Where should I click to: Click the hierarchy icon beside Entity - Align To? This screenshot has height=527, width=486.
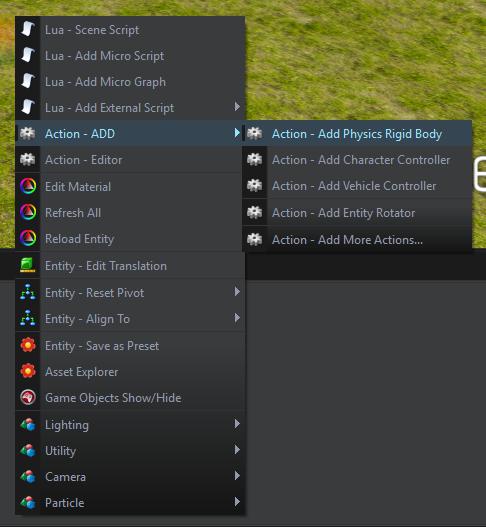28,319
